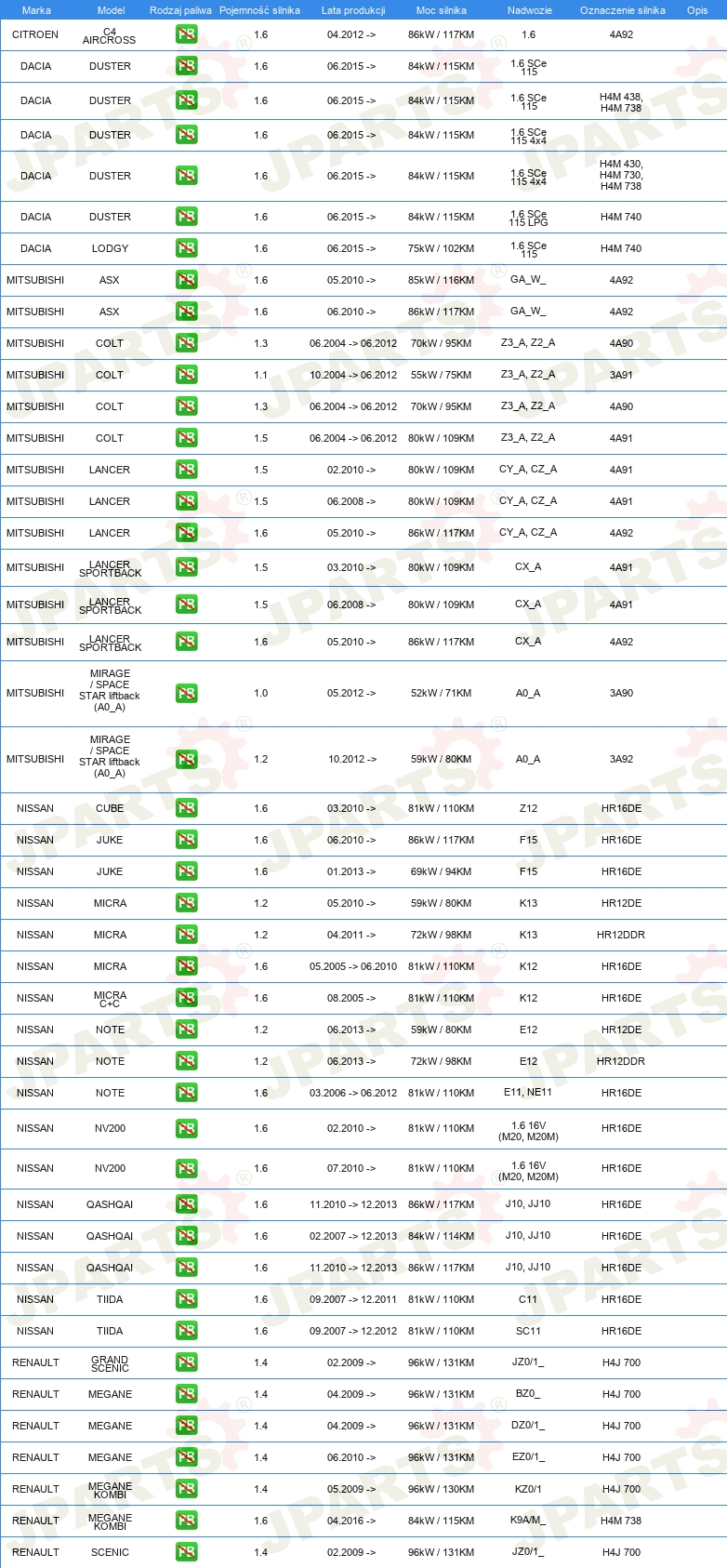727x1568 pixels.
Task: Click the petrol icon in the Citroen C4 Aircross row
Action: point(186,34)
